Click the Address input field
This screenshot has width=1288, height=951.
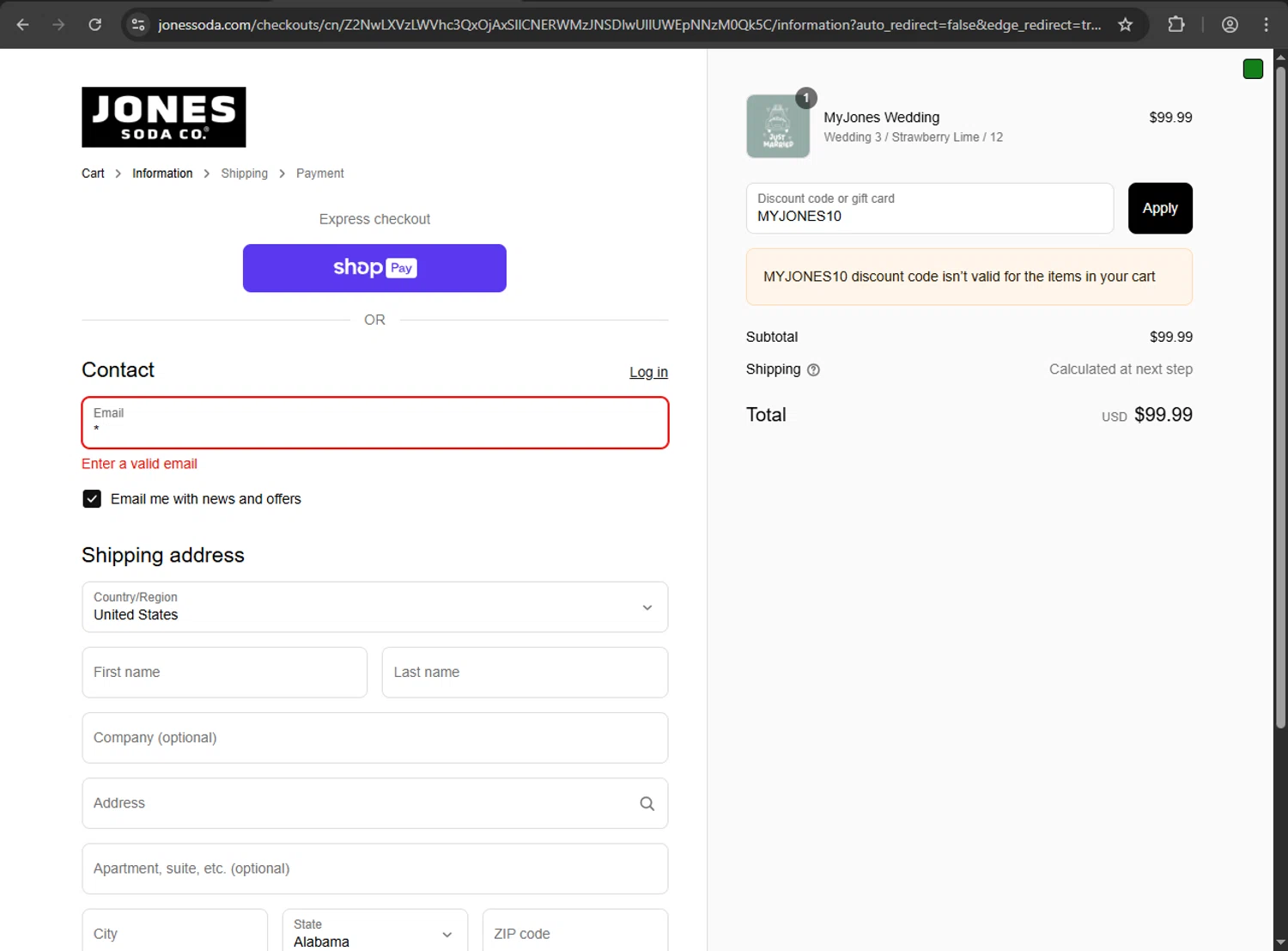pyautogui.click(x=375, y=803)
